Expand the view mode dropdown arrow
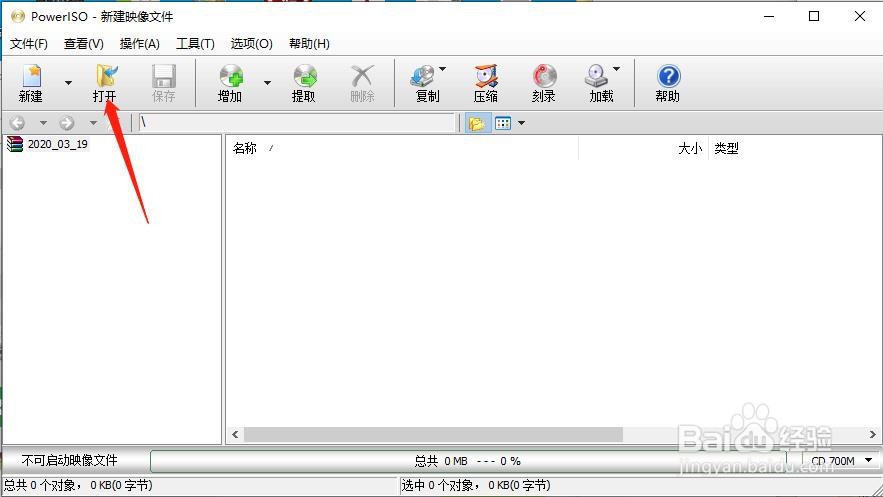This screenshot has width=883, height=497. point(521,123)
